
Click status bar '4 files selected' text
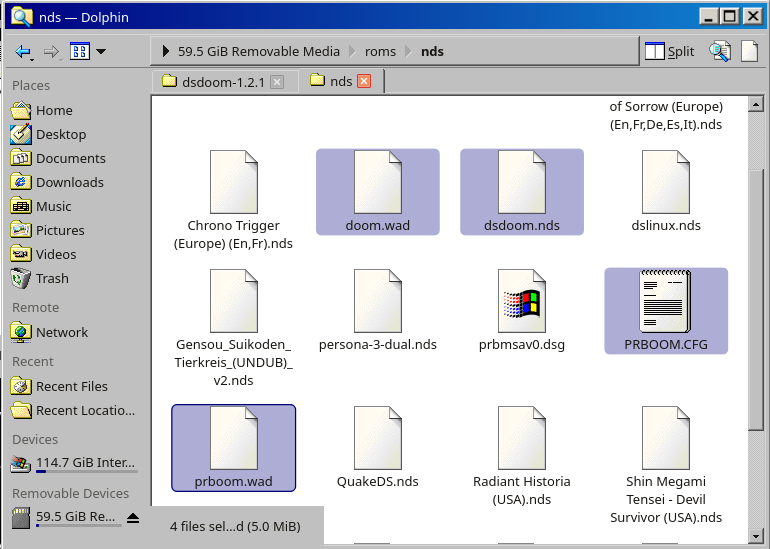pyautogui.click(x=235, y=527)
